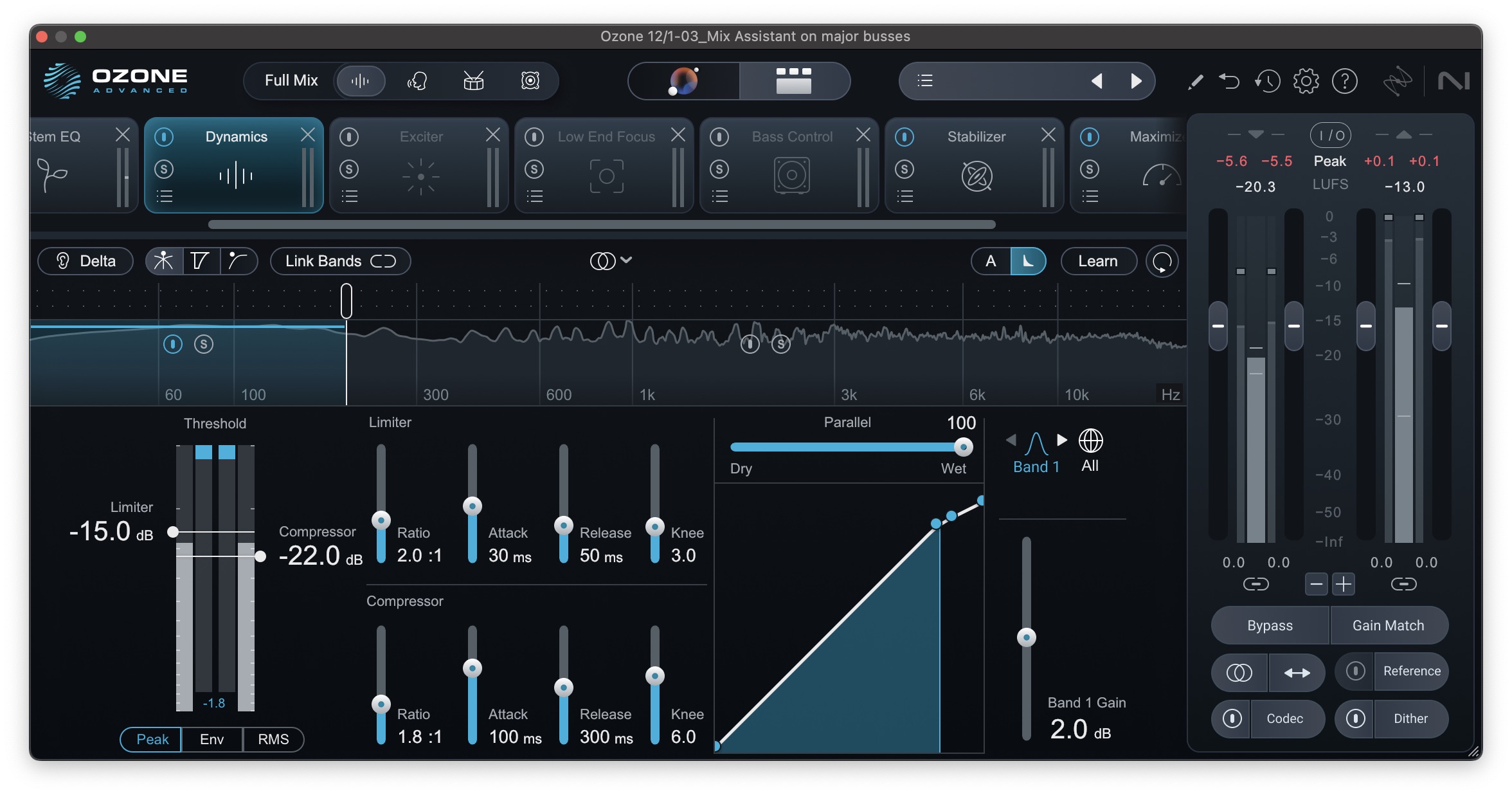Enable the Bass Control power button

pyautogui.click(x=719, y=137)
